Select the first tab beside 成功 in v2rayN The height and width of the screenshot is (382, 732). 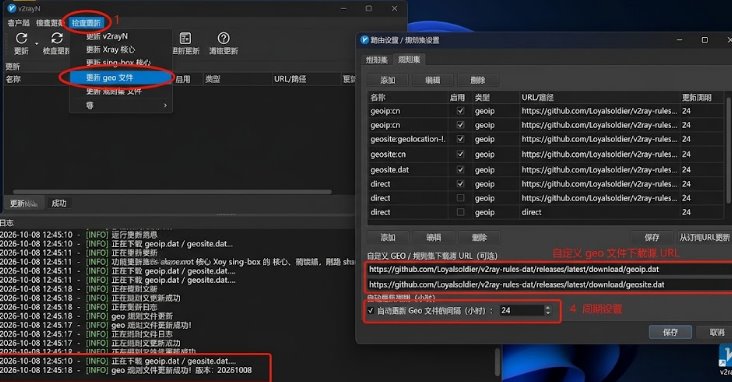click(x=24, y=203)
